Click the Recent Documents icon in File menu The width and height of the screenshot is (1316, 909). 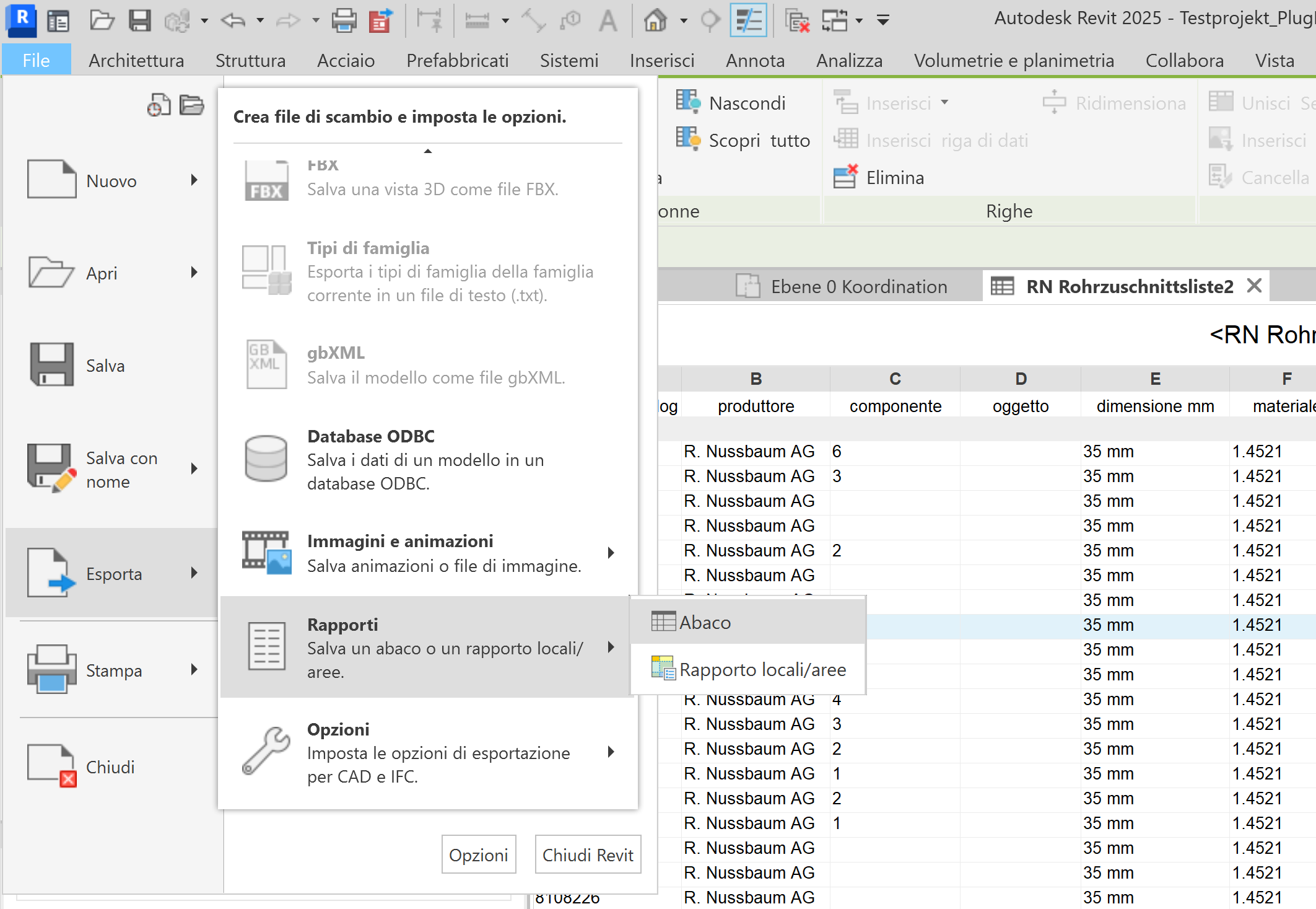click(159, 105)
